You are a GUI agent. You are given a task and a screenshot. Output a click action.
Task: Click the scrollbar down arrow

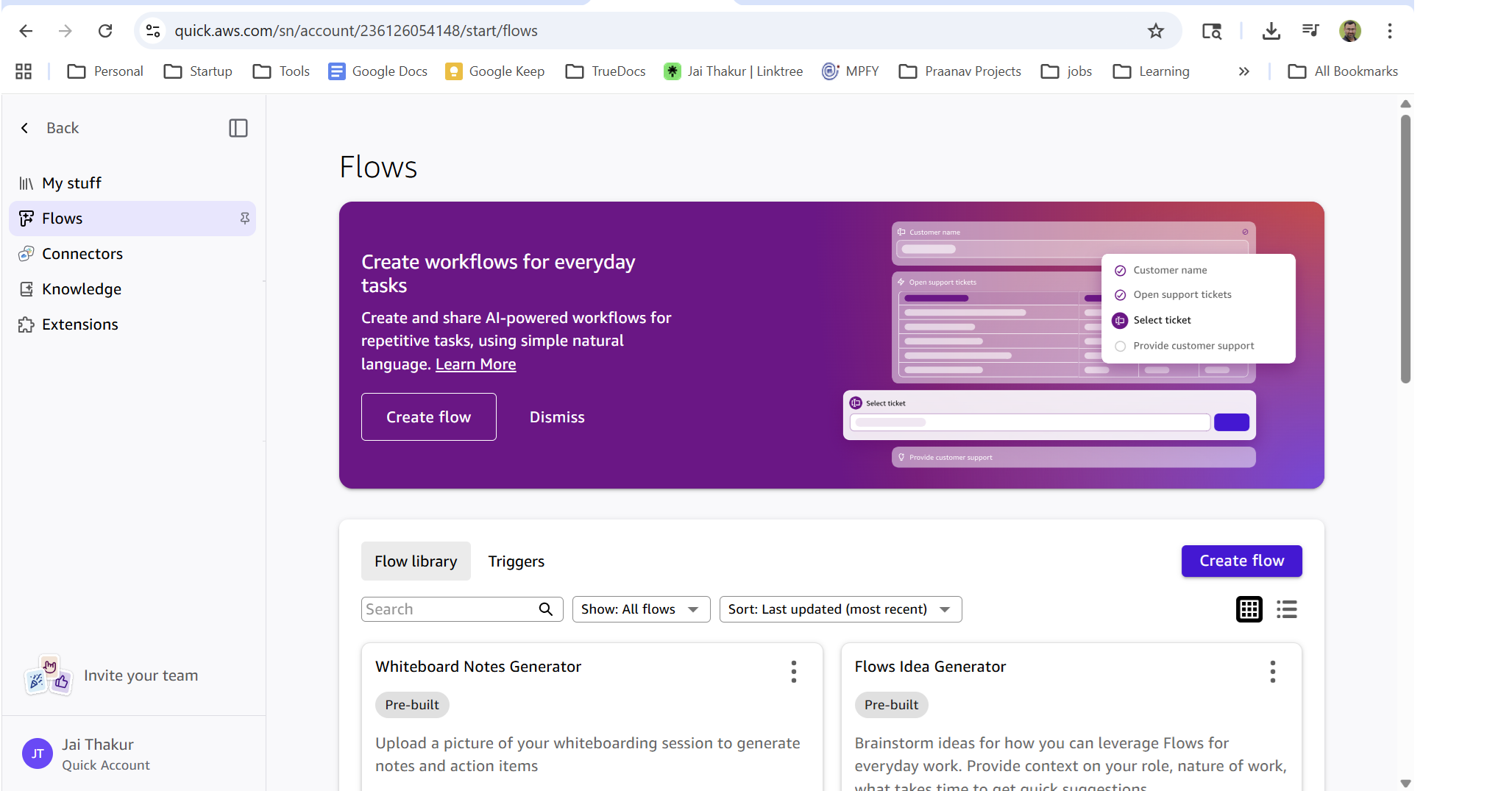1405,784
